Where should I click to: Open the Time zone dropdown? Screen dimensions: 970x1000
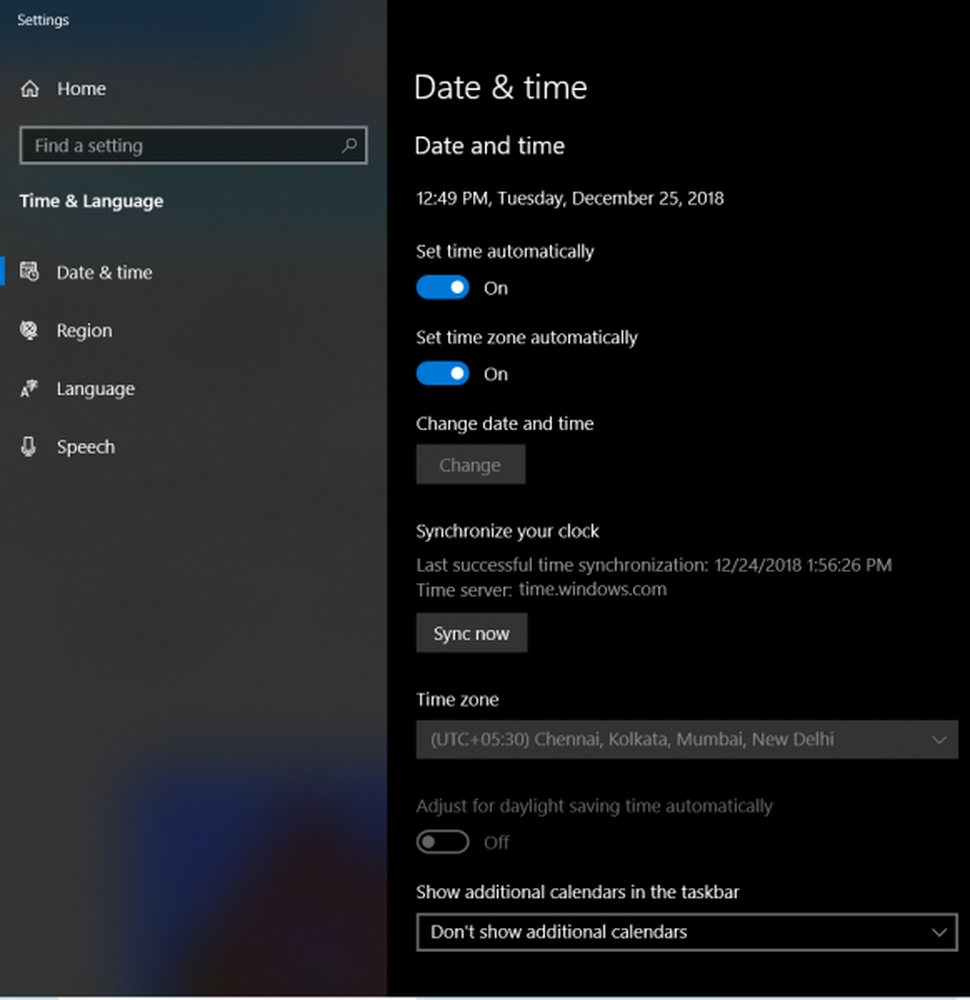tap(686, 740)
